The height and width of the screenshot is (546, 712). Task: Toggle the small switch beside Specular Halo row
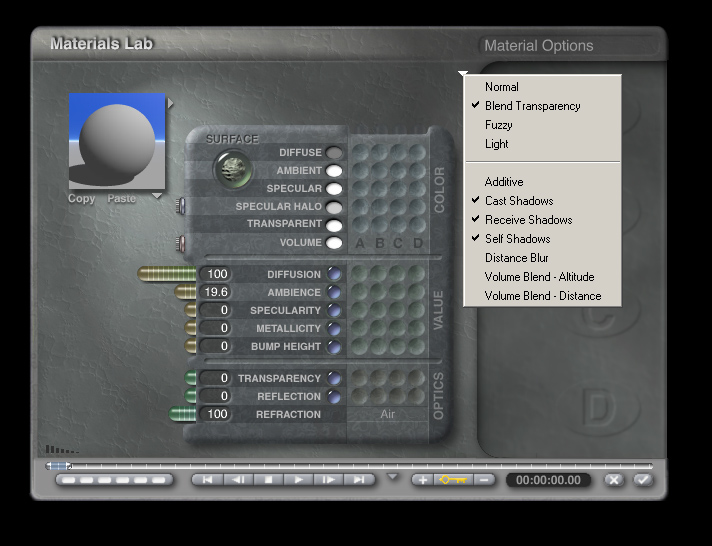(x=180, y=206)
